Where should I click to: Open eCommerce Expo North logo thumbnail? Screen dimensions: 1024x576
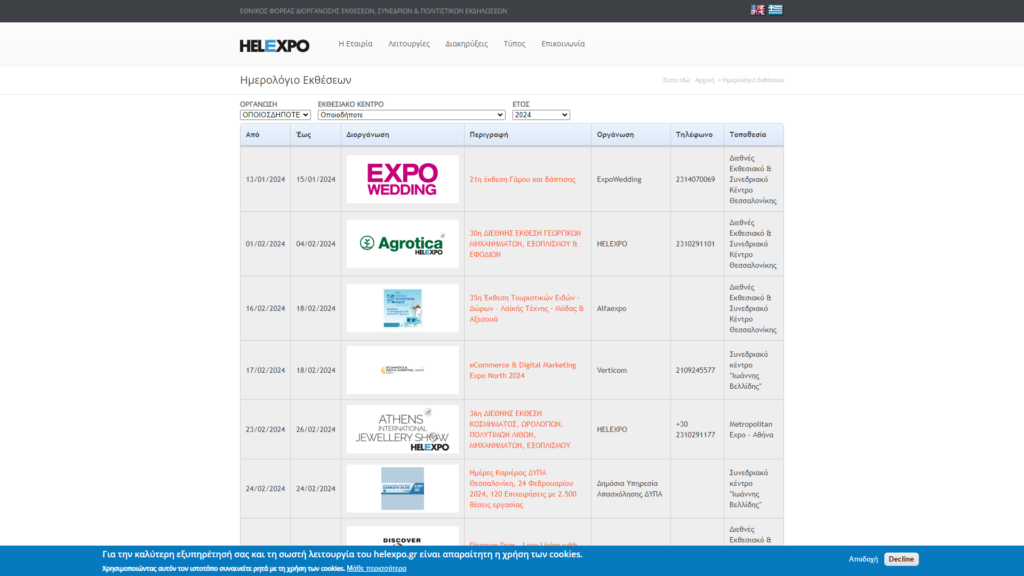coord(402,370)
